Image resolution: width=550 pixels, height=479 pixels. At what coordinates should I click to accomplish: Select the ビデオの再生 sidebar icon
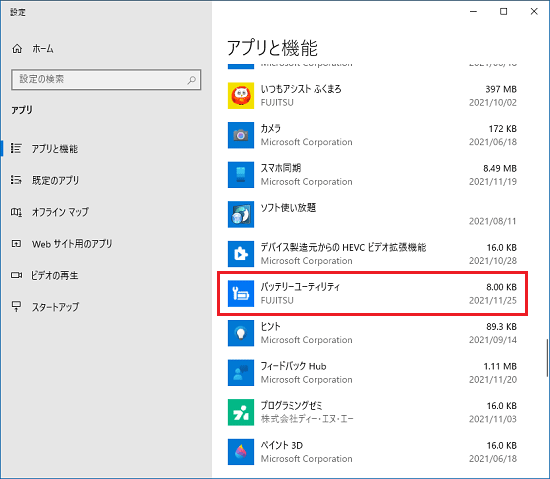tap(16, 275)
